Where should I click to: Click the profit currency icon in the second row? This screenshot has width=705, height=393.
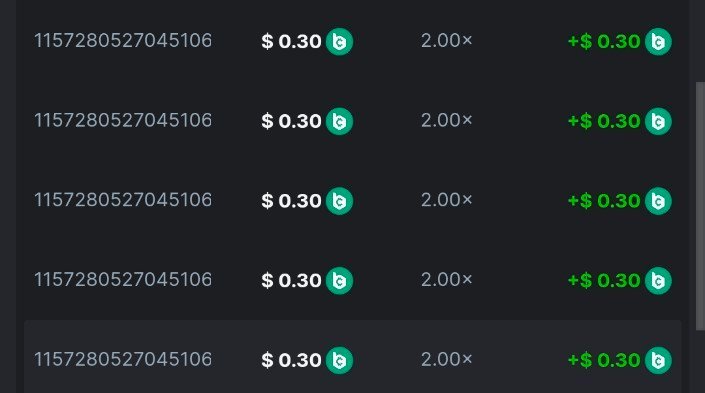click(x=658, y=121)
